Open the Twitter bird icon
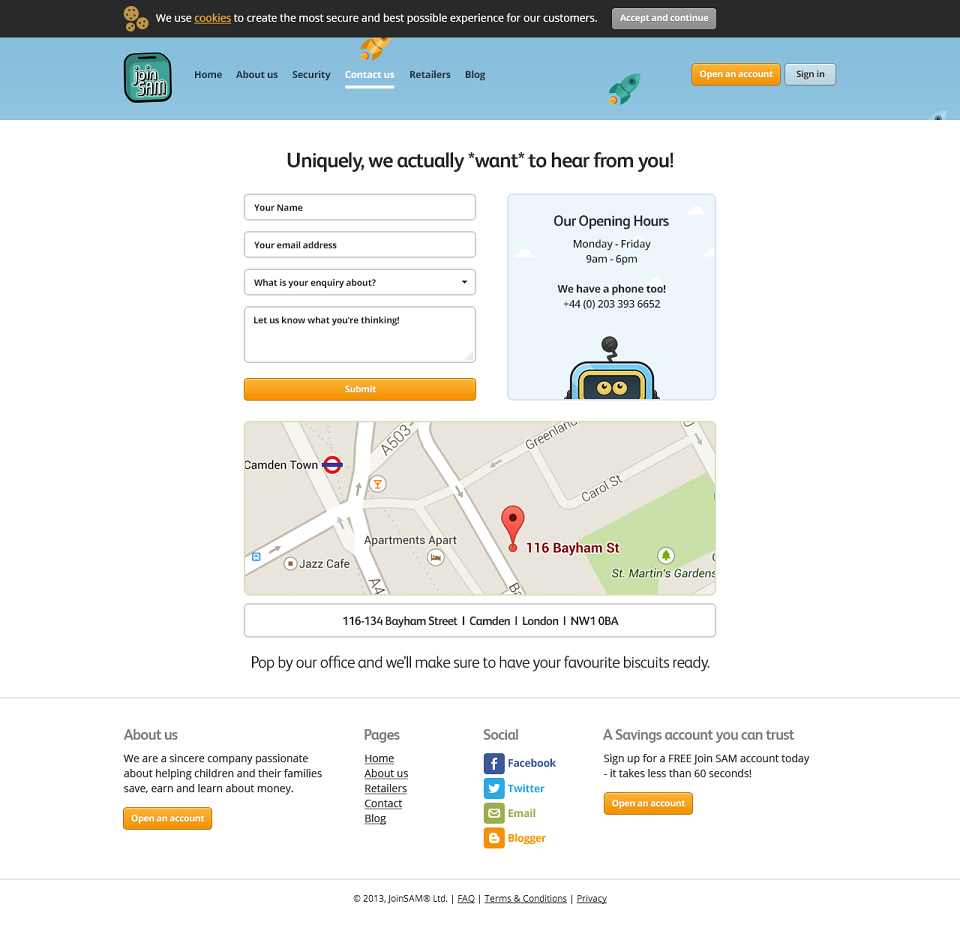 point(493,788)
